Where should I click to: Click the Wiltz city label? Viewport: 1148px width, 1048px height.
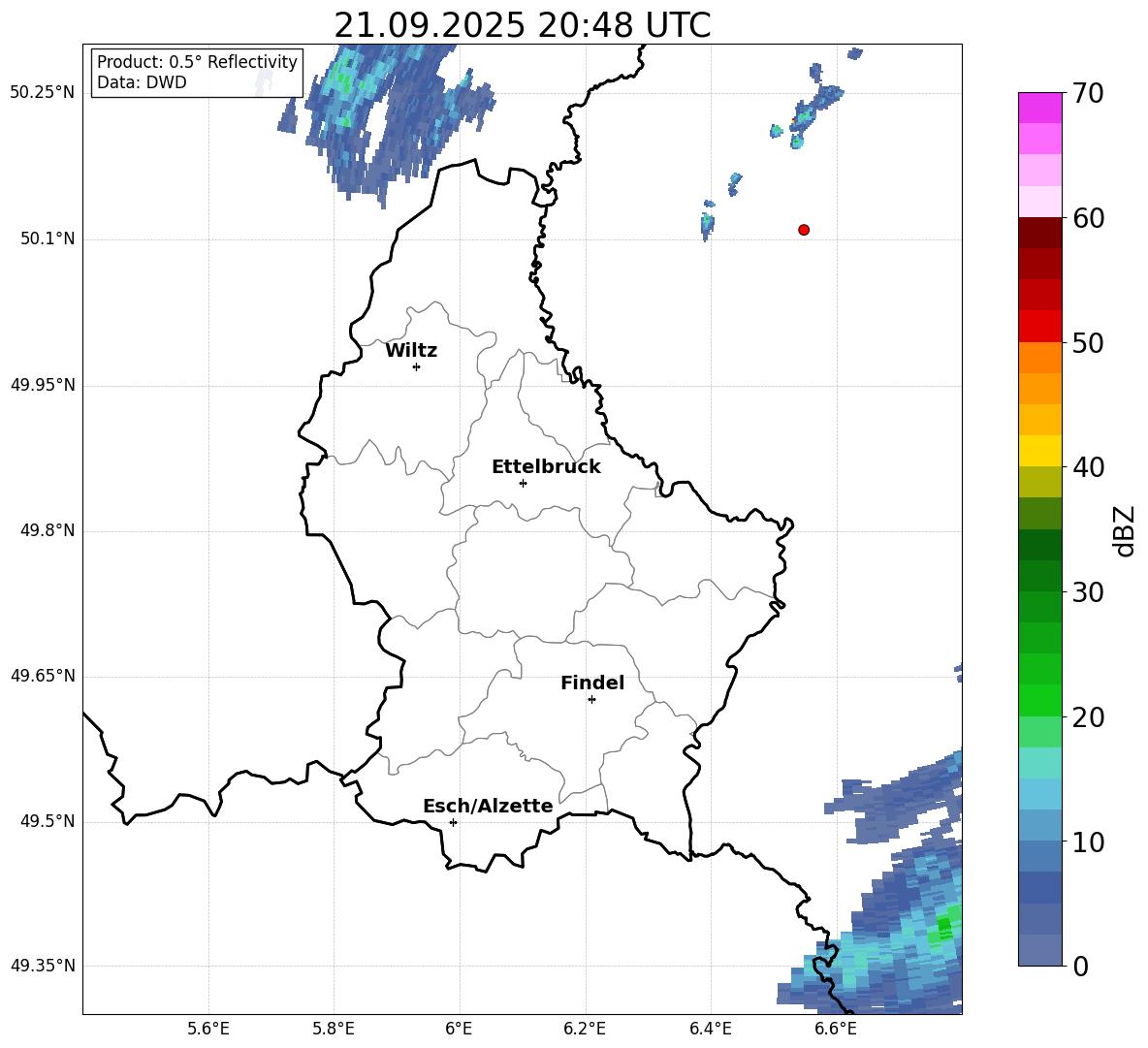411,351
